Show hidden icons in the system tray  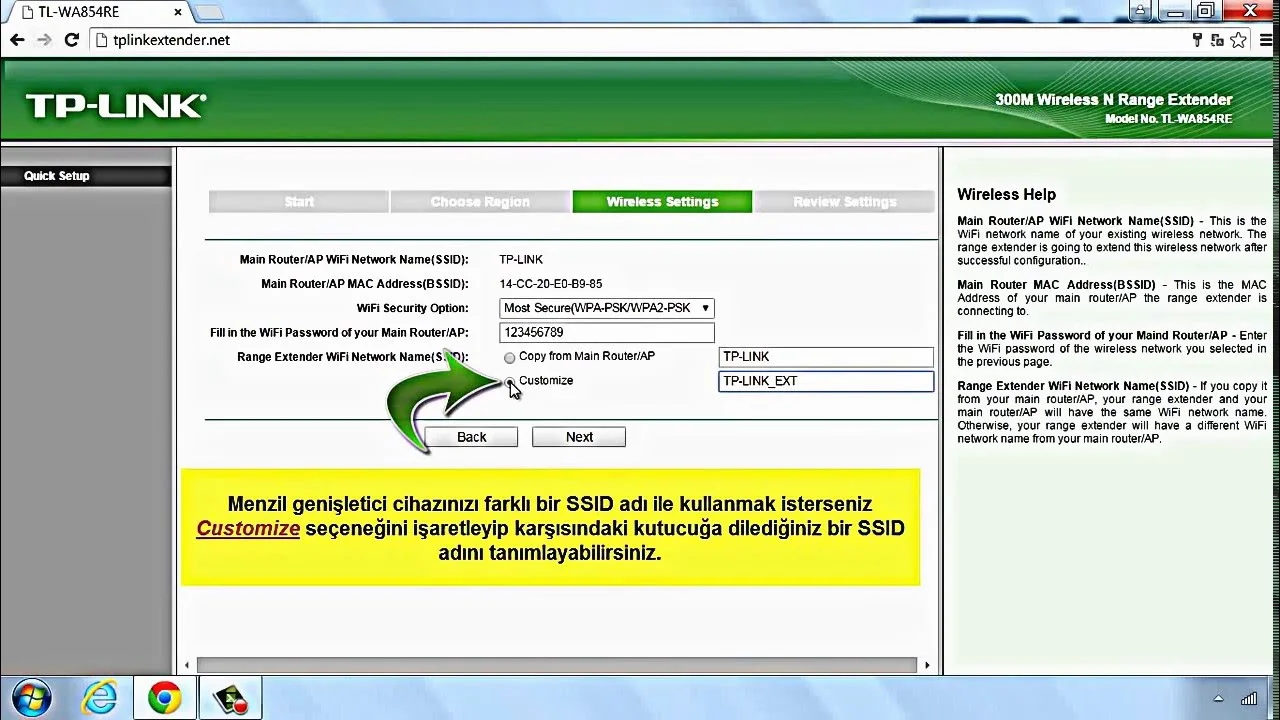[x=1218, y=699]
